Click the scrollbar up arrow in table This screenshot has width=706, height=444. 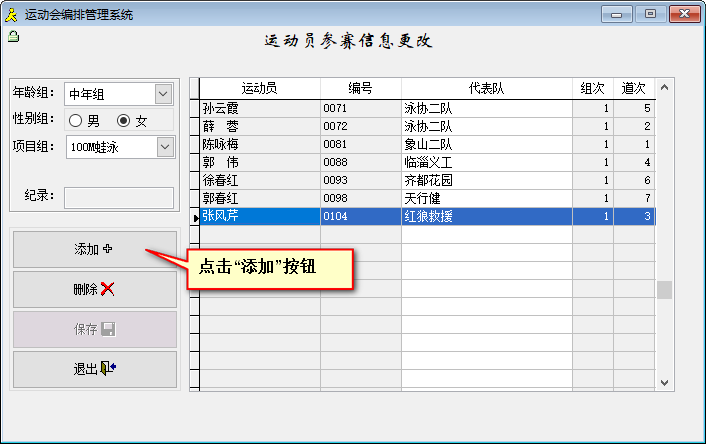tap(665, 88)
